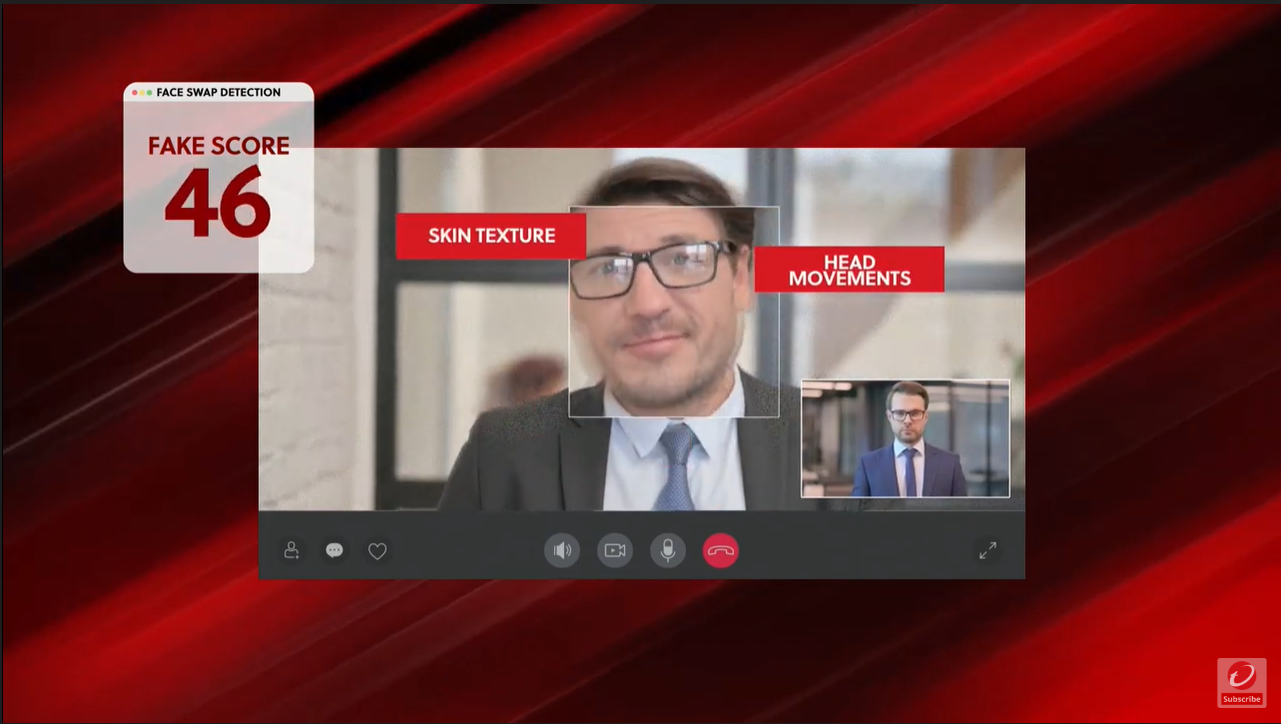Turn off the video camera

point(615,550)
